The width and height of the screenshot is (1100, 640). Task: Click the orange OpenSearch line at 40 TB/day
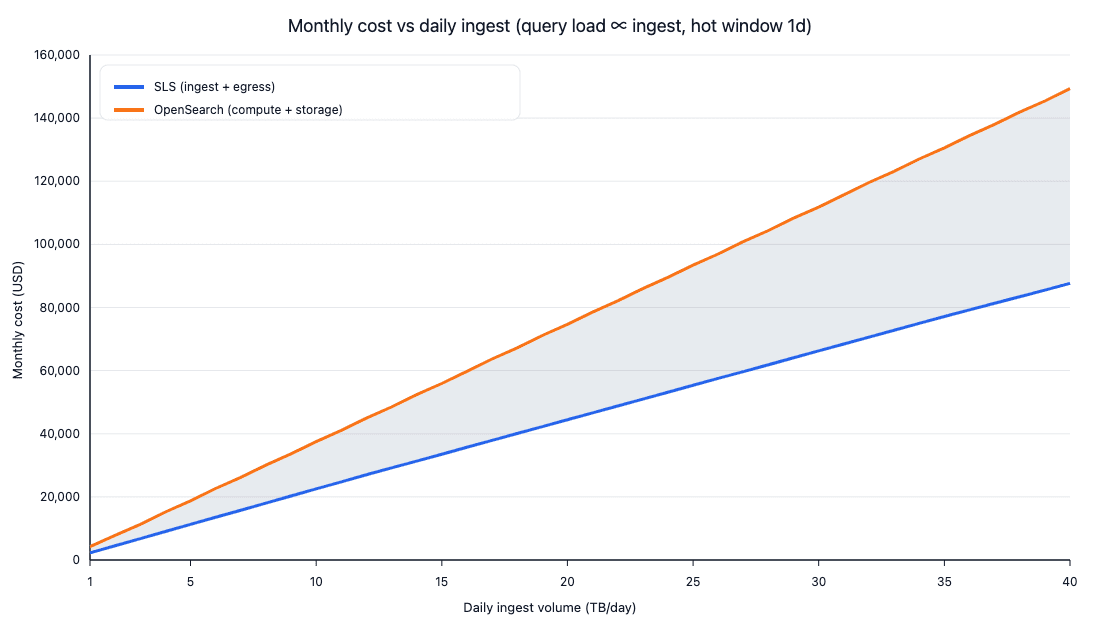point(1069,89)
